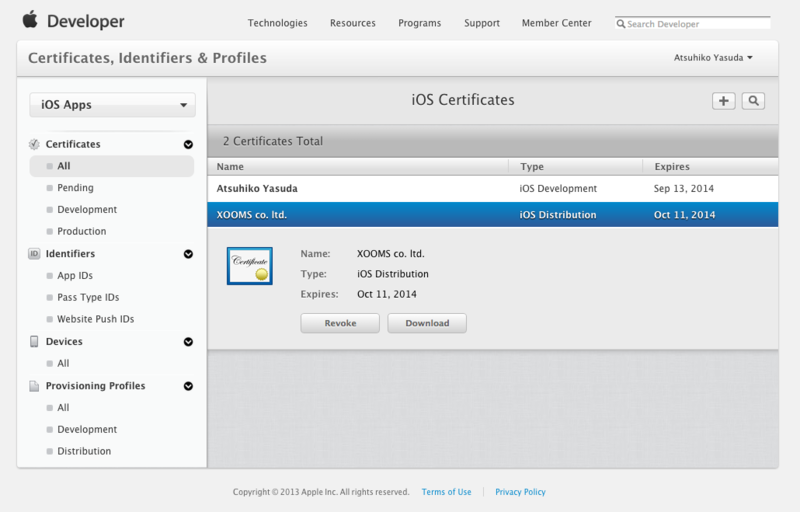Click the Developer title text
Screen dimensions: 800x512
(86, 21)
